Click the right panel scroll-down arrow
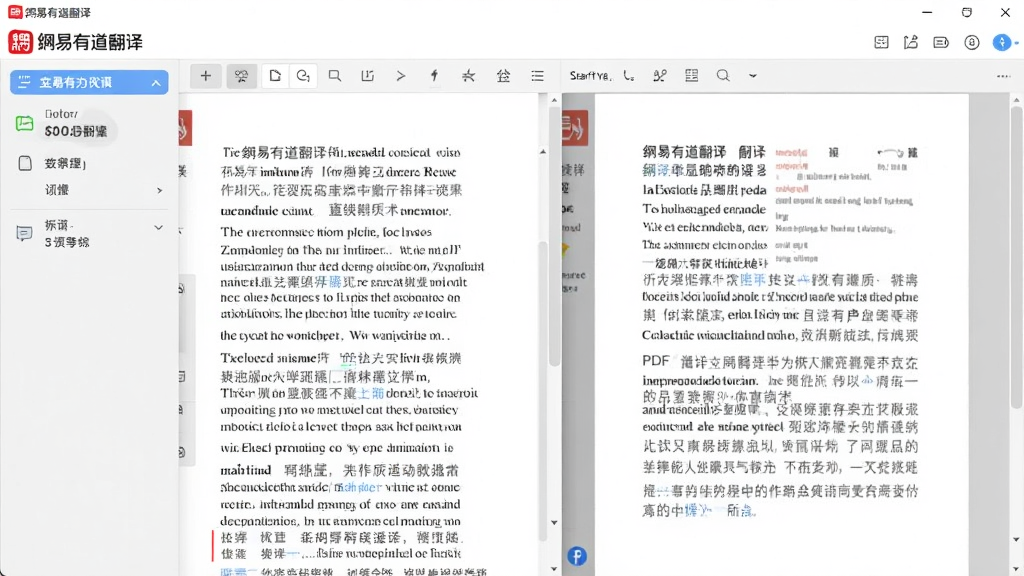The image size is (1024, 576). click(x=1016, y=539)
